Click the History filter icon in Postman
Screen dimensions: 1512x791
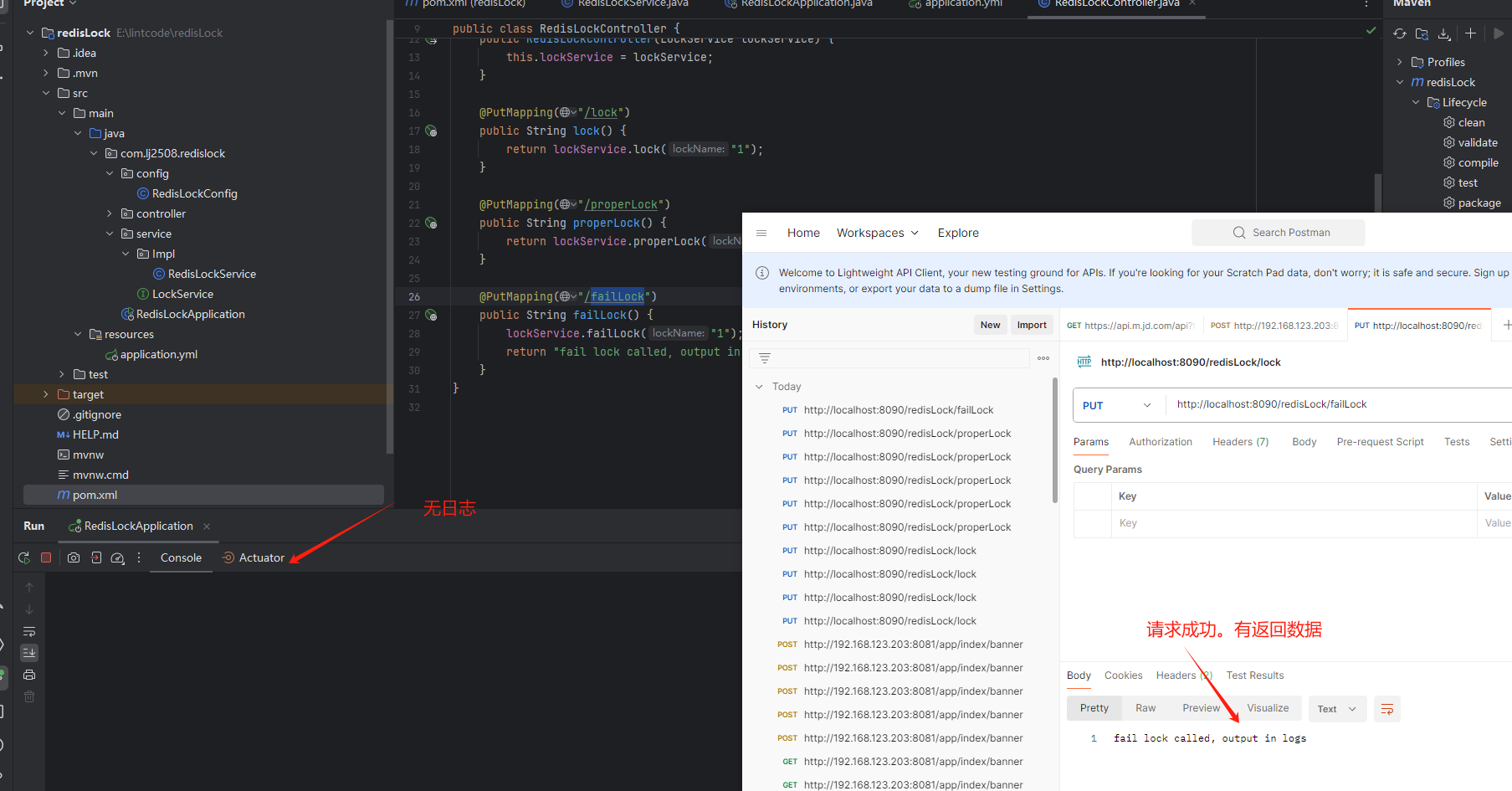[765, 358]
